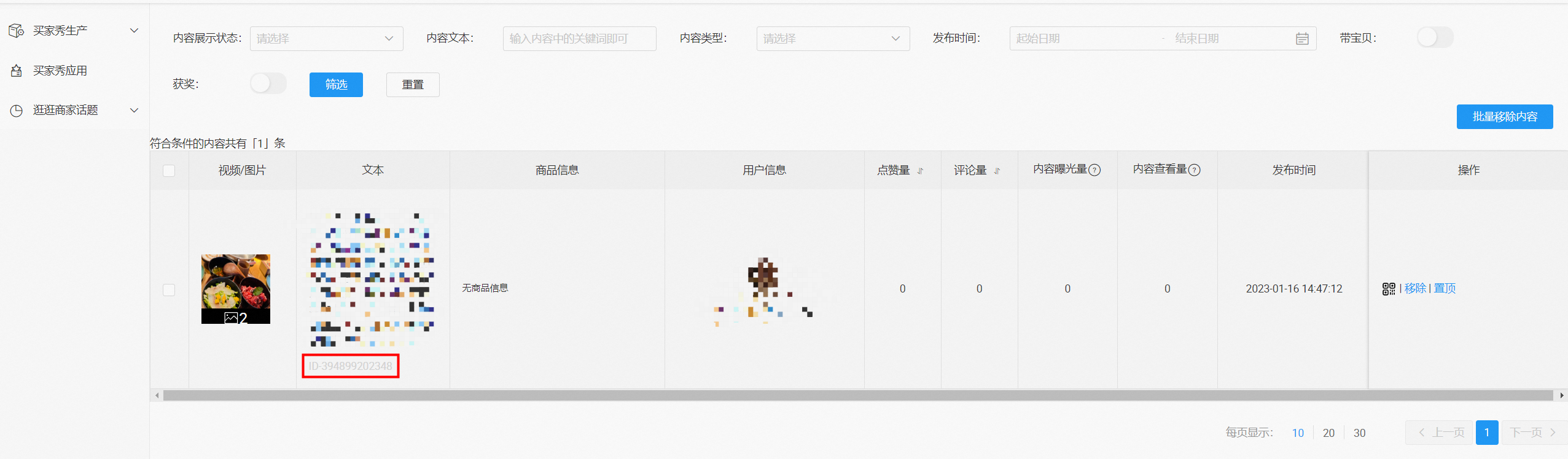Open the 内容展示状态 dropdown
1568x459 pixels.
pyautogui.click(x=326, y=39)
